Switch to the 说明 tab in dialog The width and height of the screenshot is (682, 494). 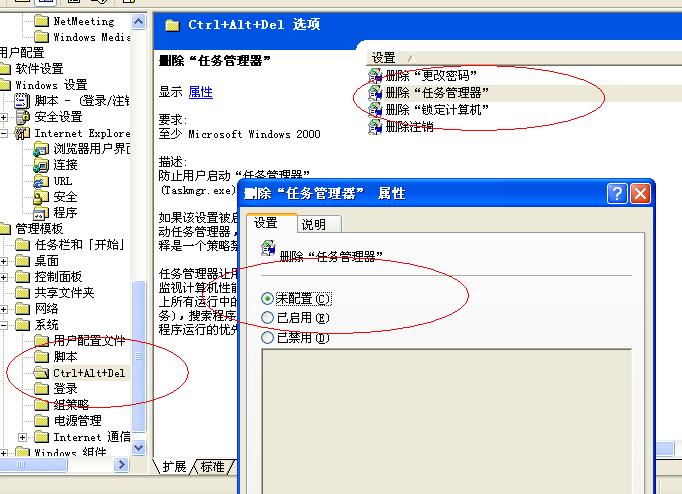pos(319,224)
